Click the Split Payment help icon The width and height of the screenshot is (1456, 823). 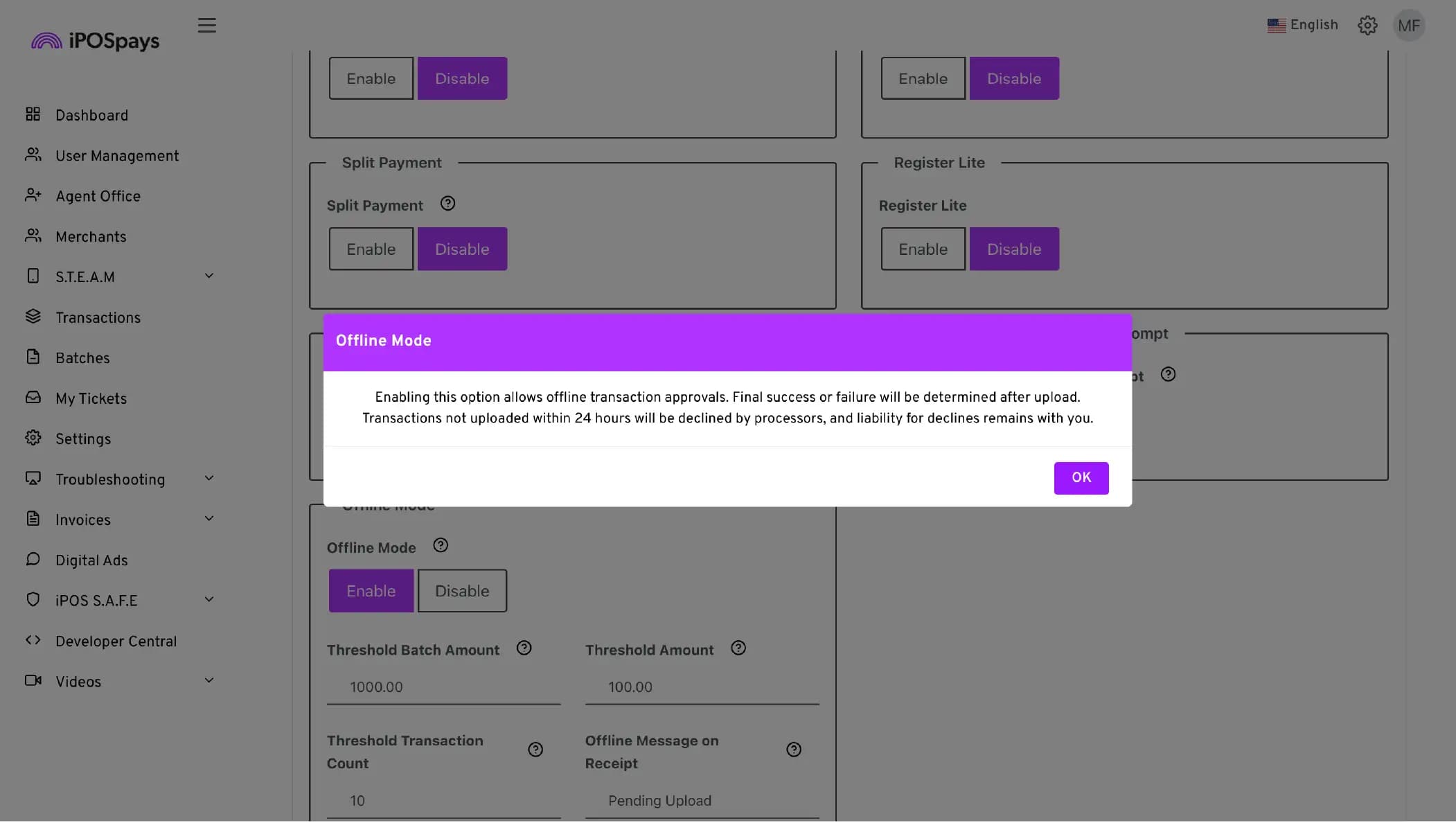coord(447,204)
